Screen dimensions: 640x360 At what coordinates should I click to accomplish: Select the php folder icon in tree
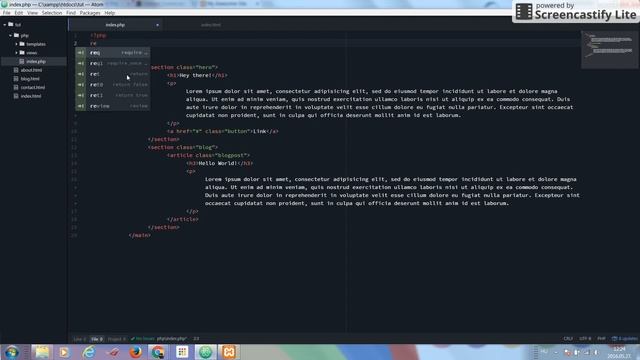(16, 35)
